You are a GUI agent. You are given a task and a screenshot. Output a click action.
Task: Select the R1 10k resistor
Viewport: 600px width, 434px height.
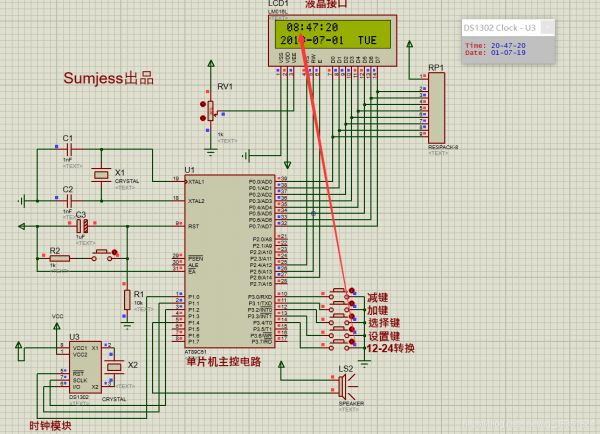(x=127, y=300)
